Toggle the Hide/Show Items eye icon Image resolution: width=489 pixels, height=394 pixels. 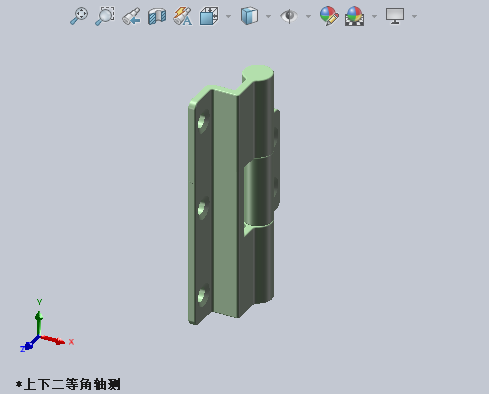[289, 16]
